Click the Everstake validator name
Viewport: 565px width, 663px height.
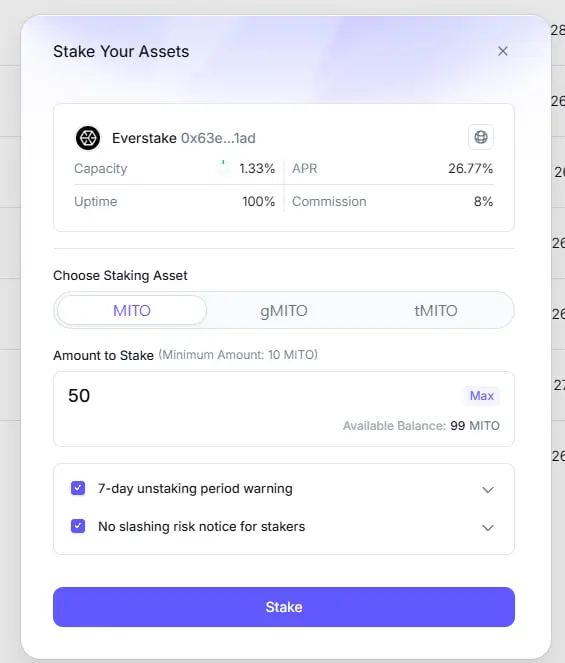pos(144,138)
